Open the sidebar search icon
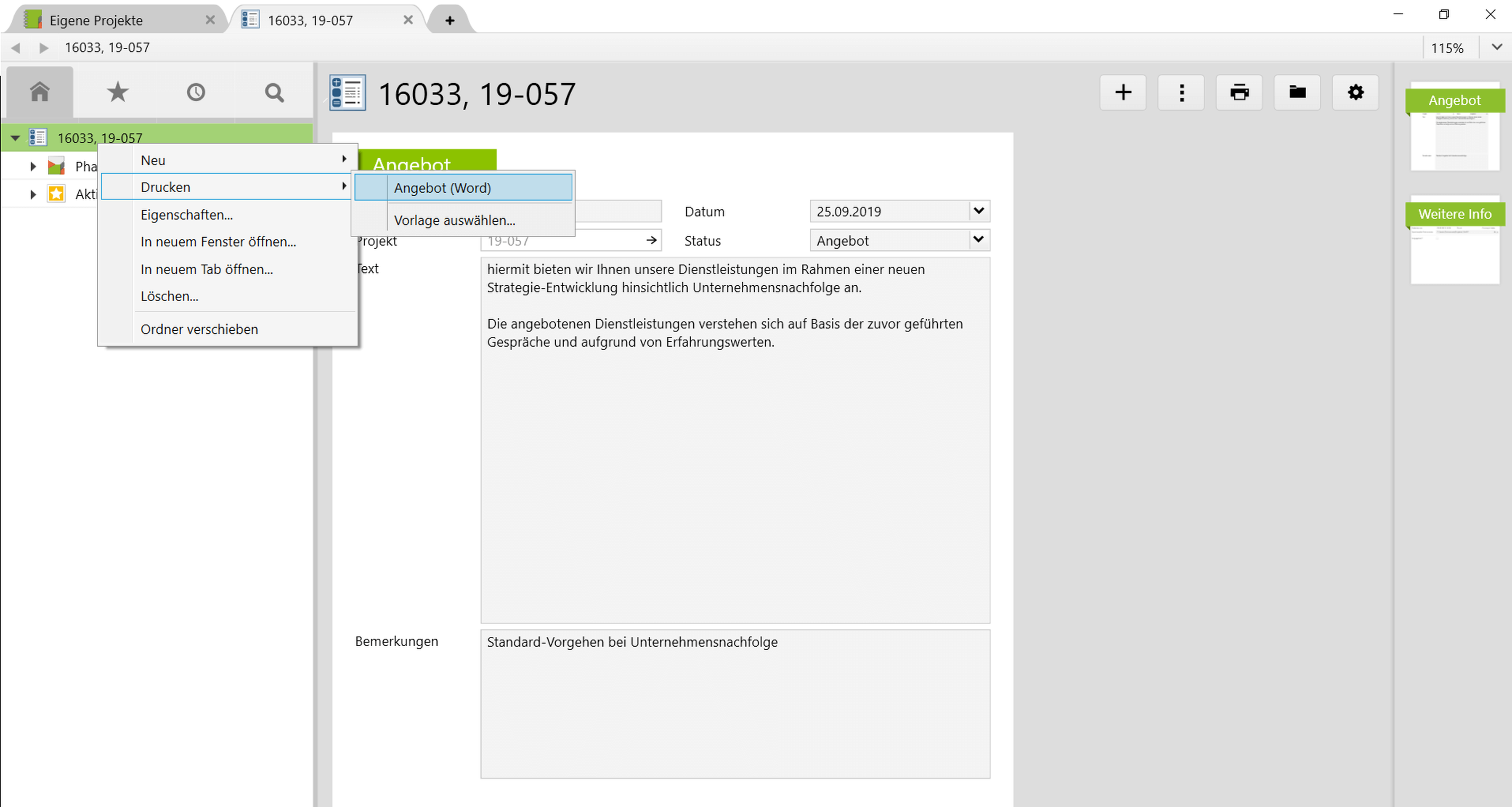 pyautogui.click(x=273, y=92)
